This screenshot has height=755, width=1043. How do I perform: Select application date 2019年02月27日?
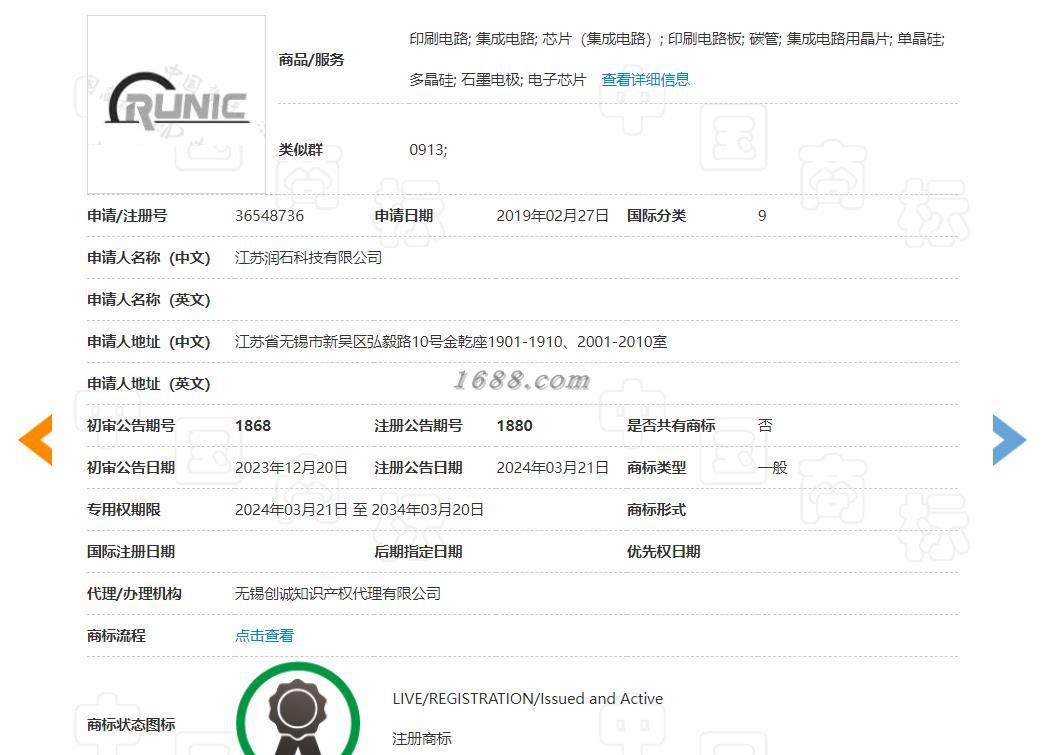click(552, 216)
